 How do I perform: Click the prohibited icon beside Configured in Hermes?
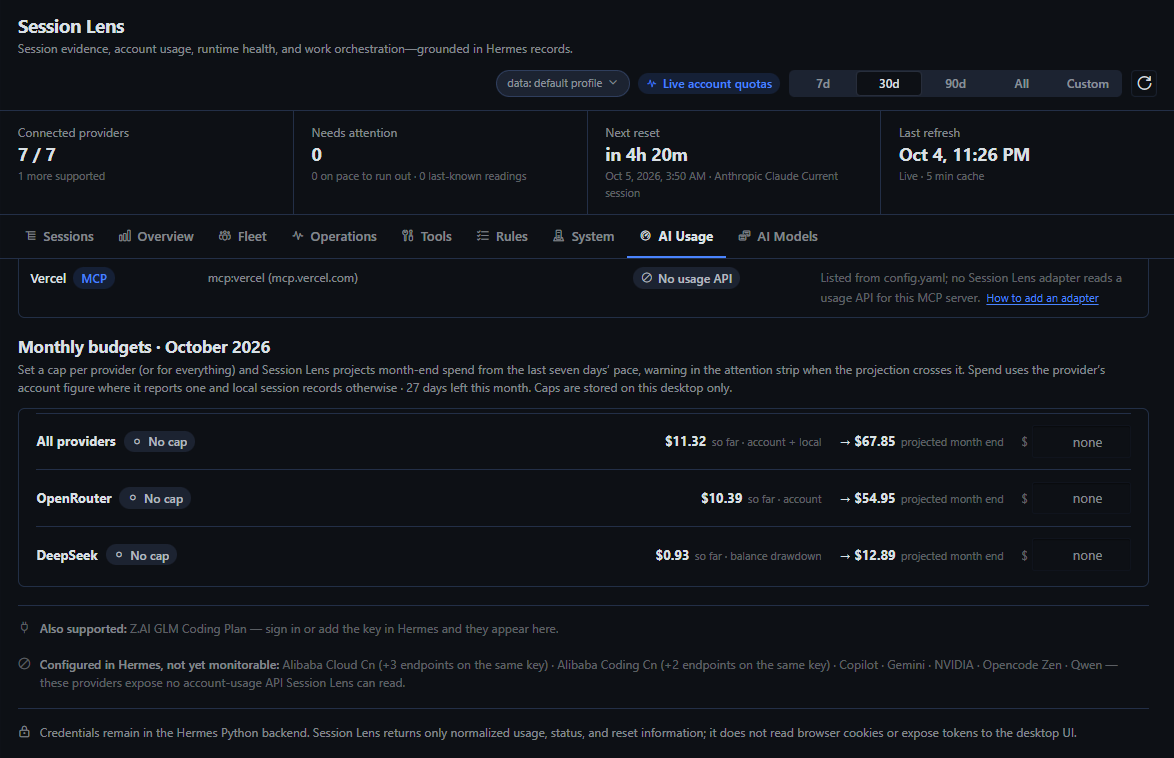[x=24, y=664]
